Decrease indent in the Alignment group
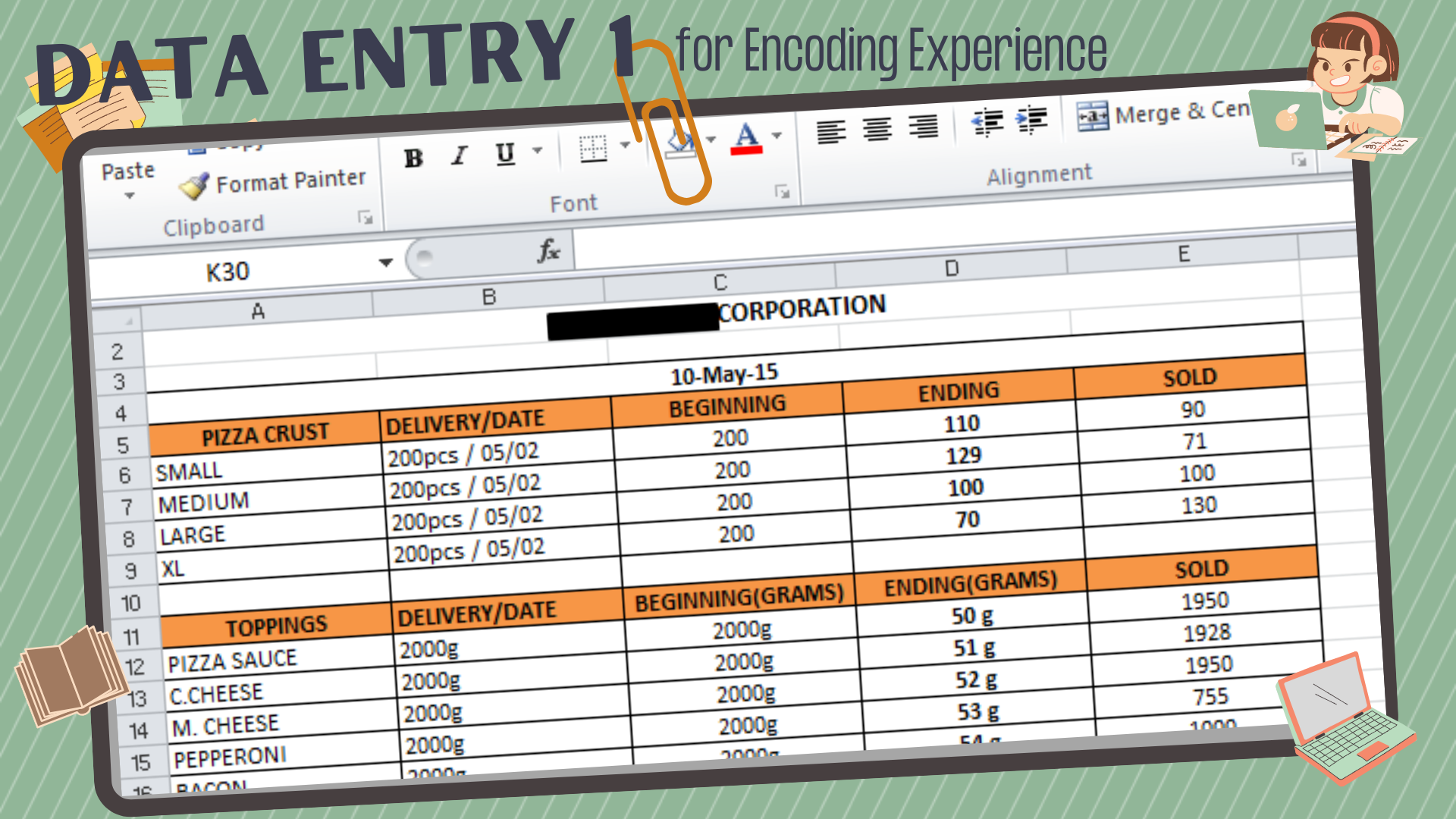The width and height of the screenshot is (1456, 819). [987, 122]
